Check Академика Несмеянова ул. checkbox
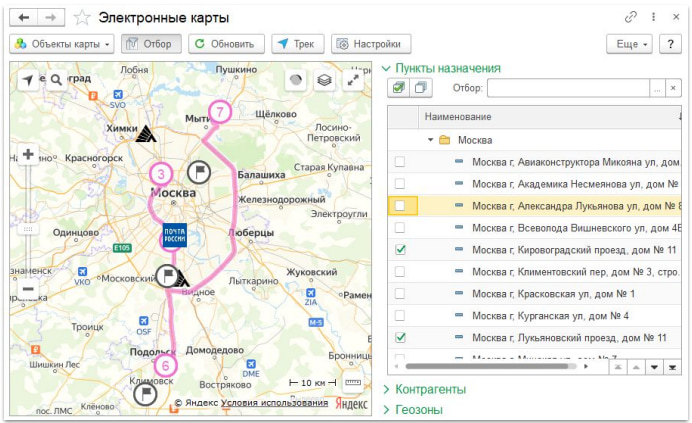Image resolution: width=692 pixels, height=423 pixels. [x=400, y=184]
